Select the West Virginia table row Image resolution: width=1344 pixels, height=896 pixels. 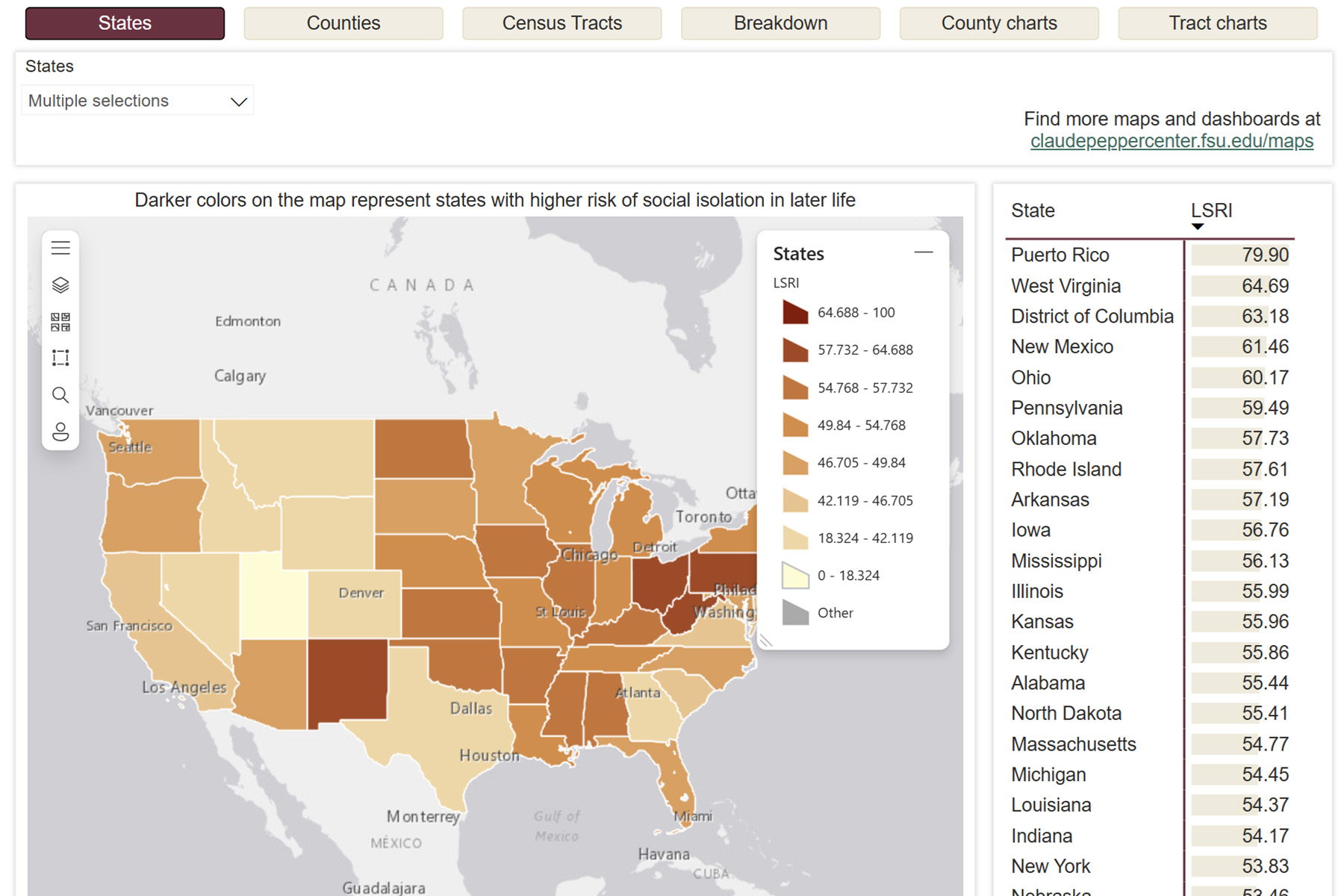coord(1065,286)
